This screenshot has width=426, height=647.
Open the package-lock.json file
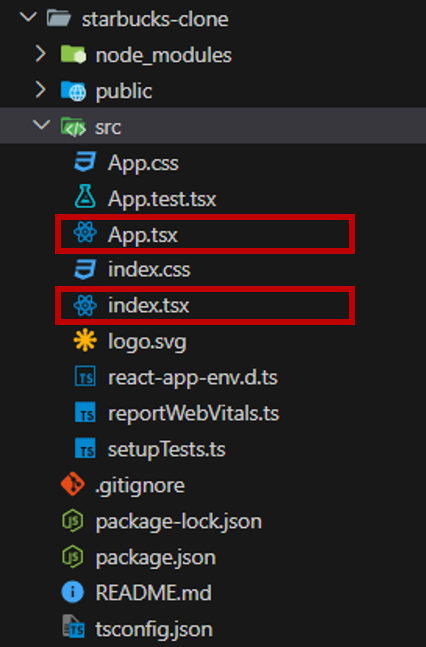point(178,522)
